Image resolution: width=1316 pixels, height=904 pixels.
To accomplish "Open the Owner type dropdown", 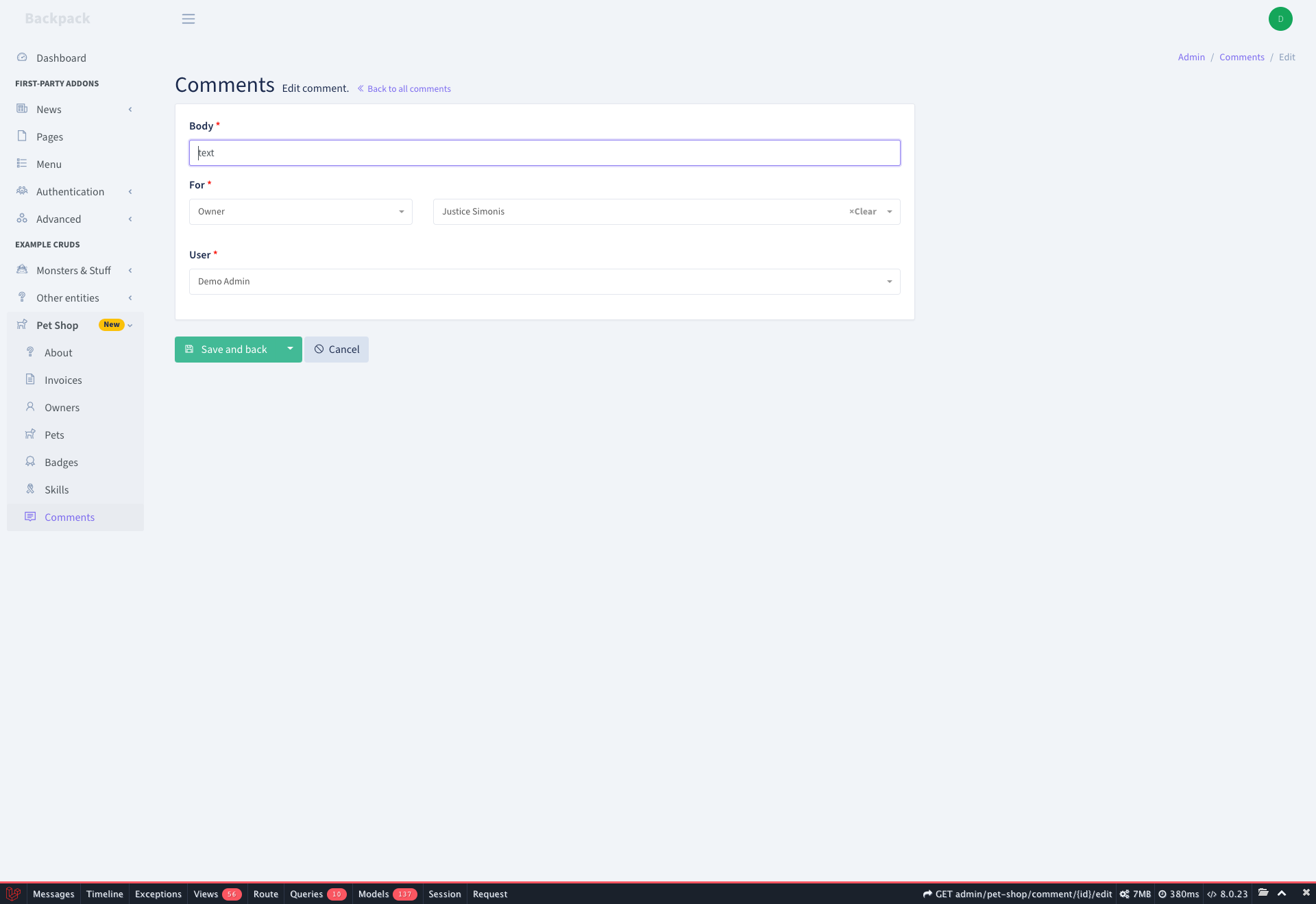I will (300, 211).
